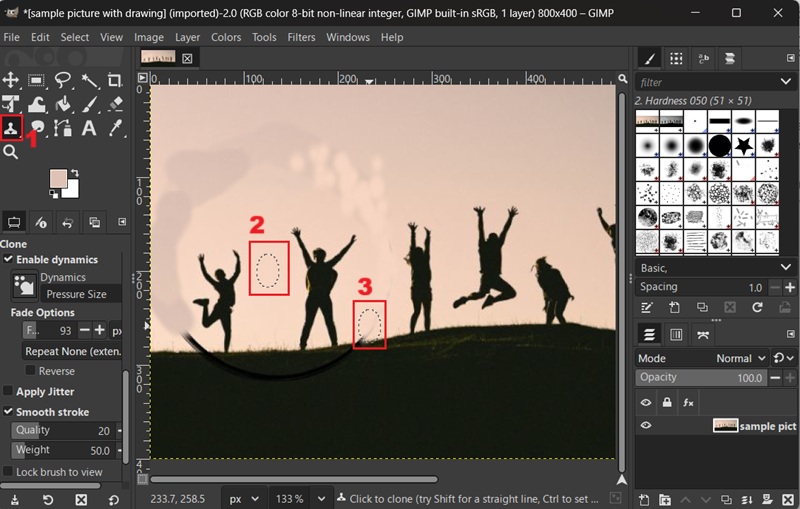Open the Undo History tab
Image resolution: width=800 pixels, height=509 pixels.
(x=67, y=222)
